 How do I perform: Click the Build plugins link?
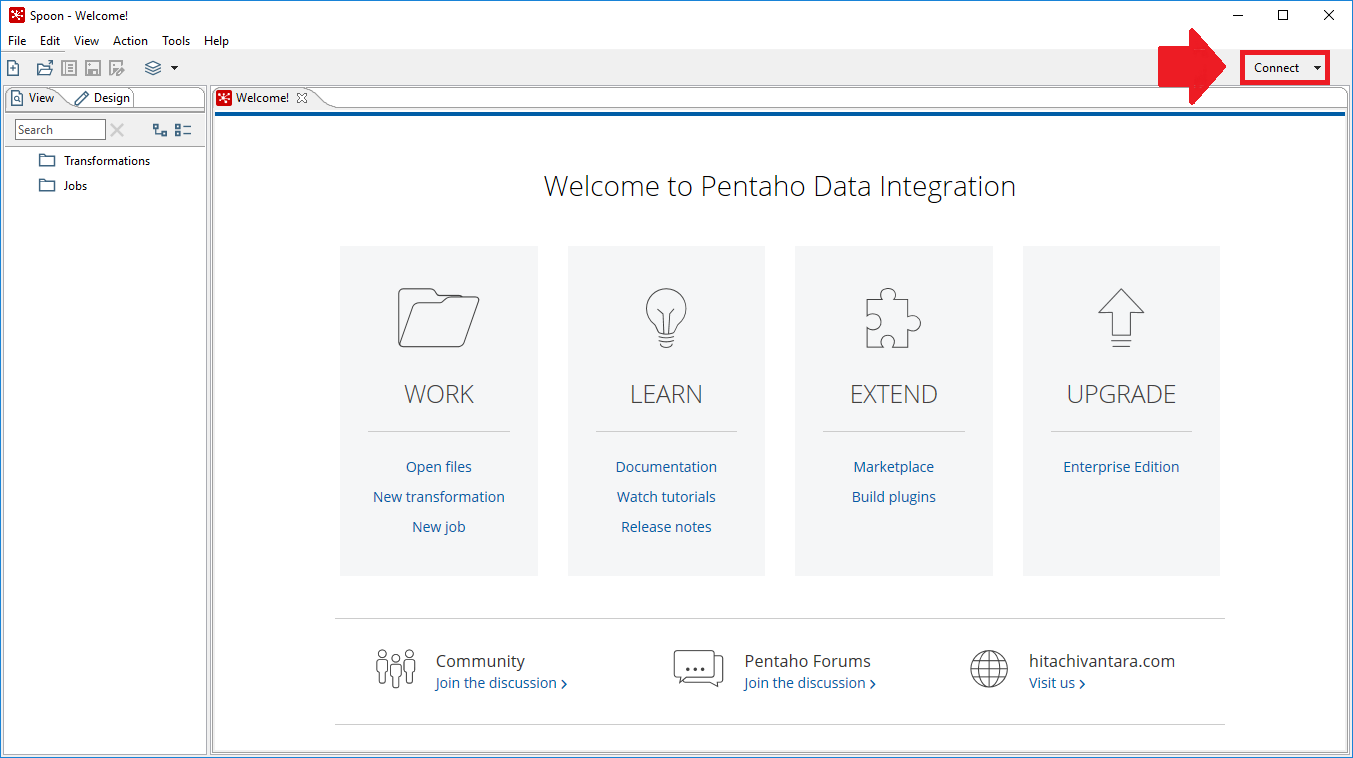pyautogui.click(x=893, y=497)
